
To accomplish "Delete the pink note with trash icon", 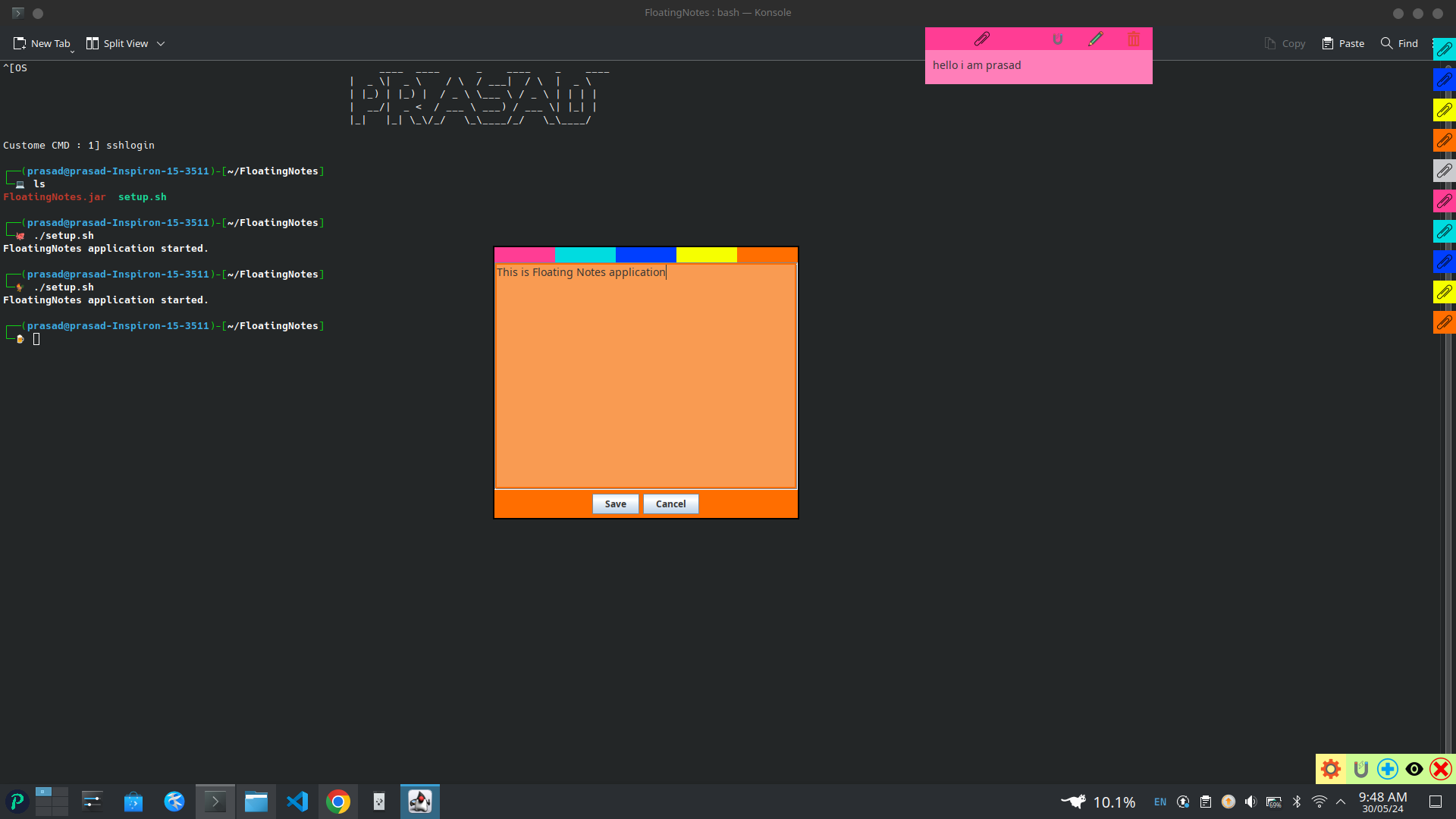I will (x=1134, y=39).
